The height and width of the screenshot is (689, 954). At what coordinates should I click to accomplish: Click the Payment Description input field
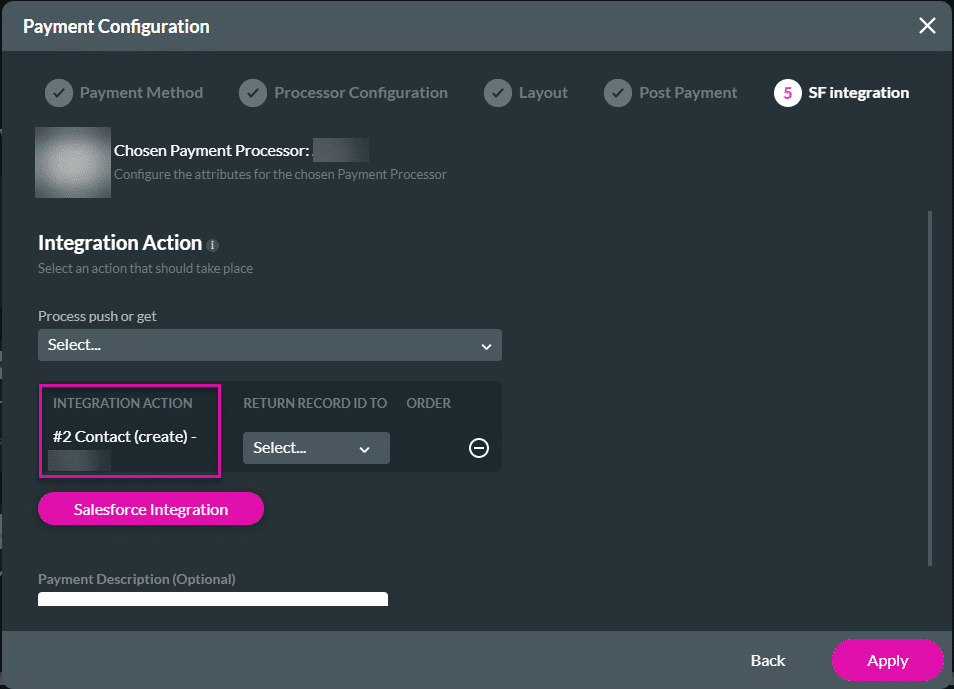click(213, 599)
